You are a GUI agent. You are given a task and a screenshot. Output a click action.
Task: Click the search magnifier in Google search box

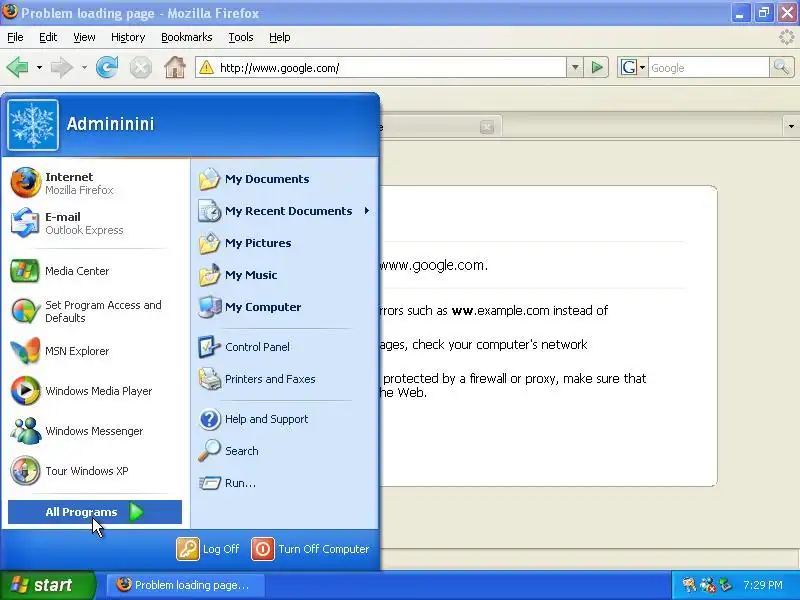[781, 67]
